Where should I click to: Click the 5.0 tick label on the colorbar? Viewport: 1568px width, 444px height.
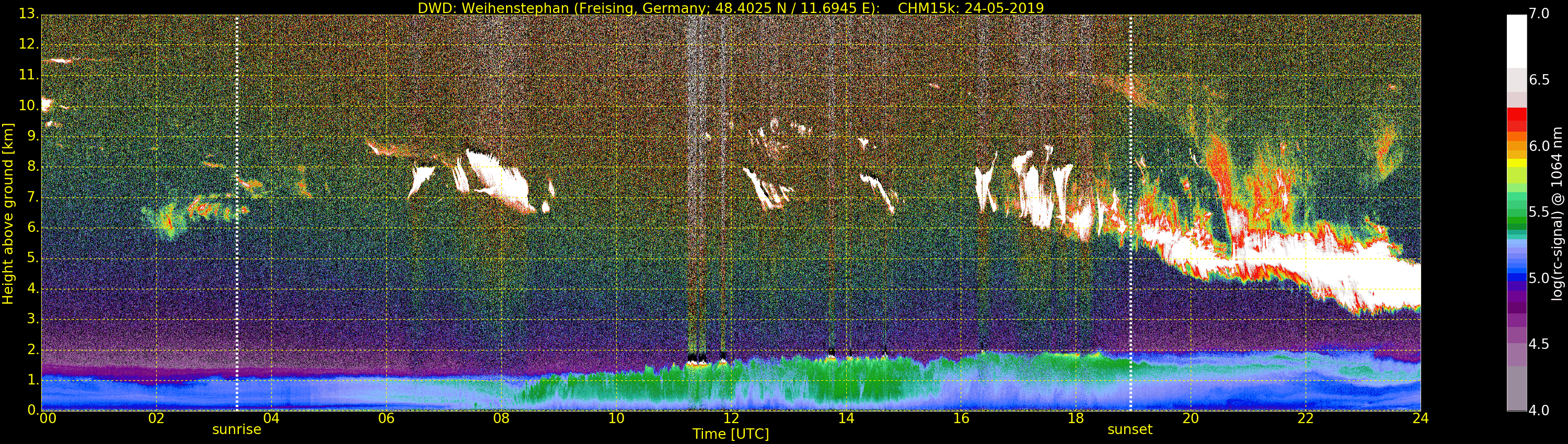(1539, 278)
